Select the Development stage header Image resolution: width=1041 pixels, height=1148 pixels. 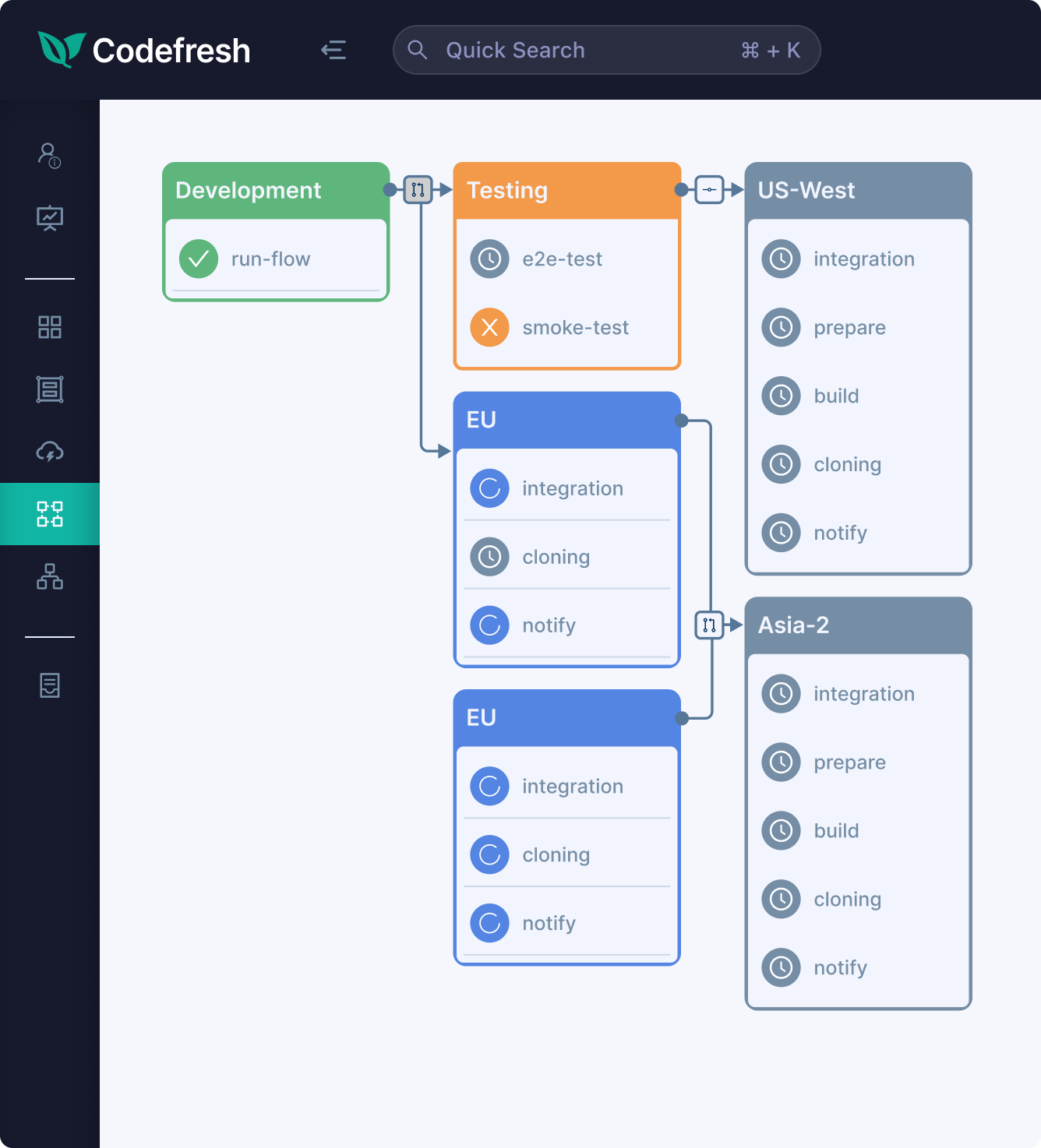pos(276,190)
